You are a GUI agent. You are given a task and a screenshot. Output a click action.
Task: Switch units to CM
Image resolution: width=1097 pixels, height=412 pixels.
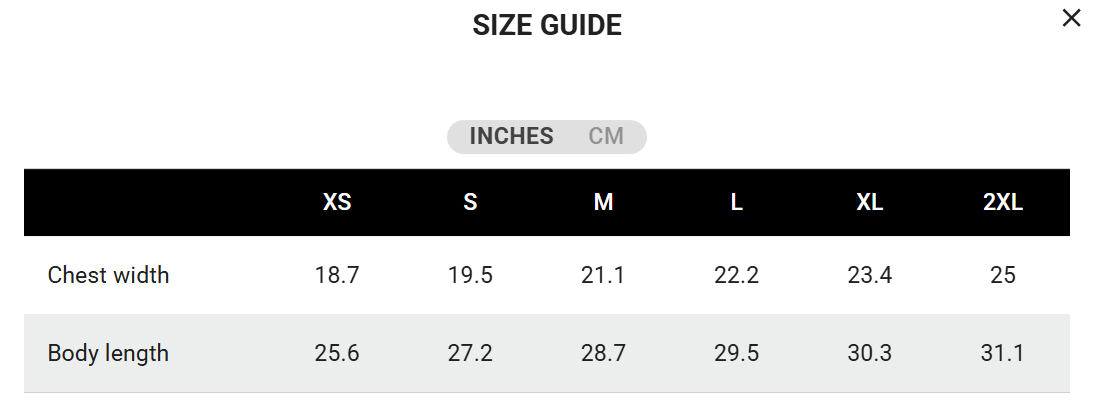coord(606,137)
